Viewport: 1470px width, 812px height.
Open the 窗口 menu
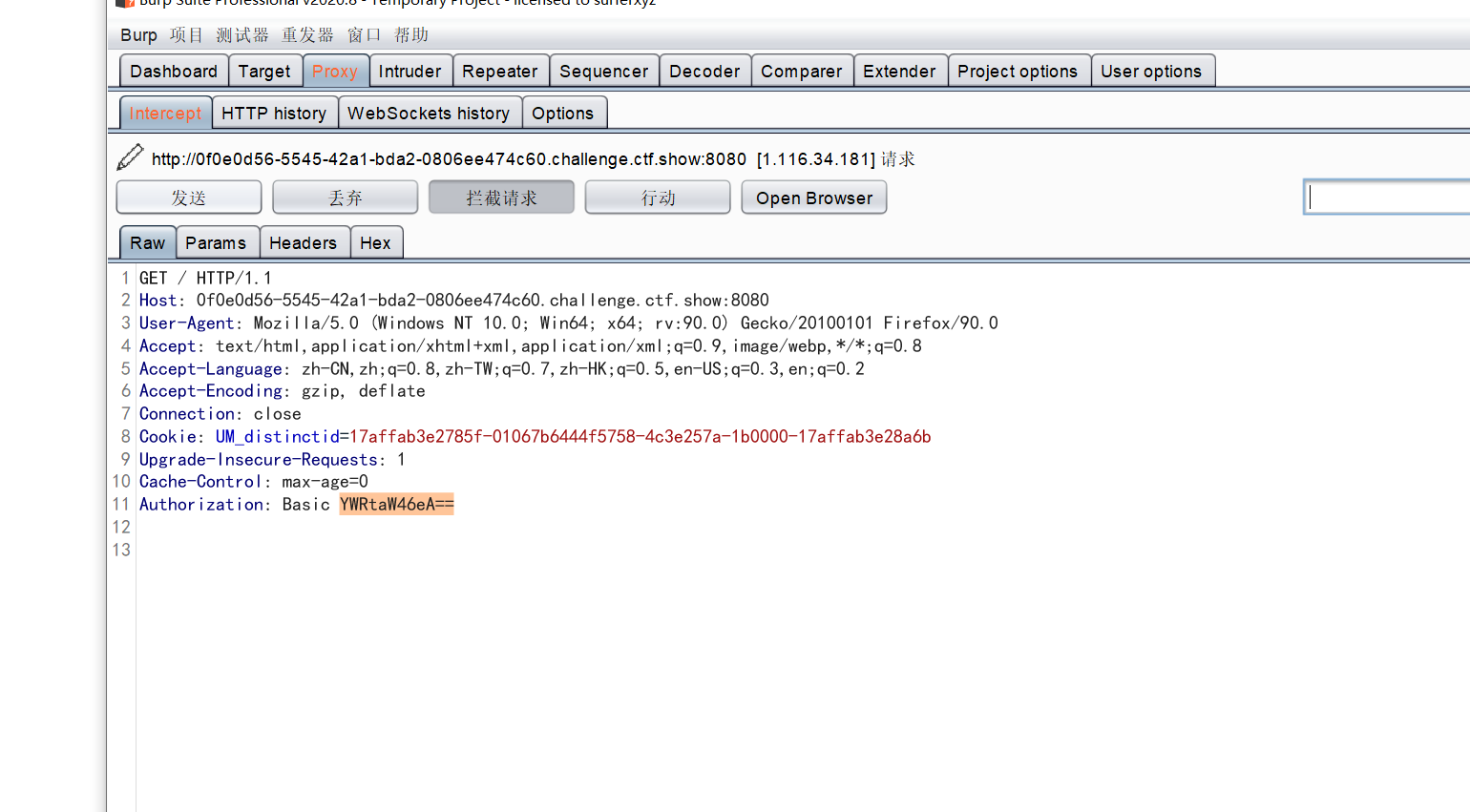365,35
